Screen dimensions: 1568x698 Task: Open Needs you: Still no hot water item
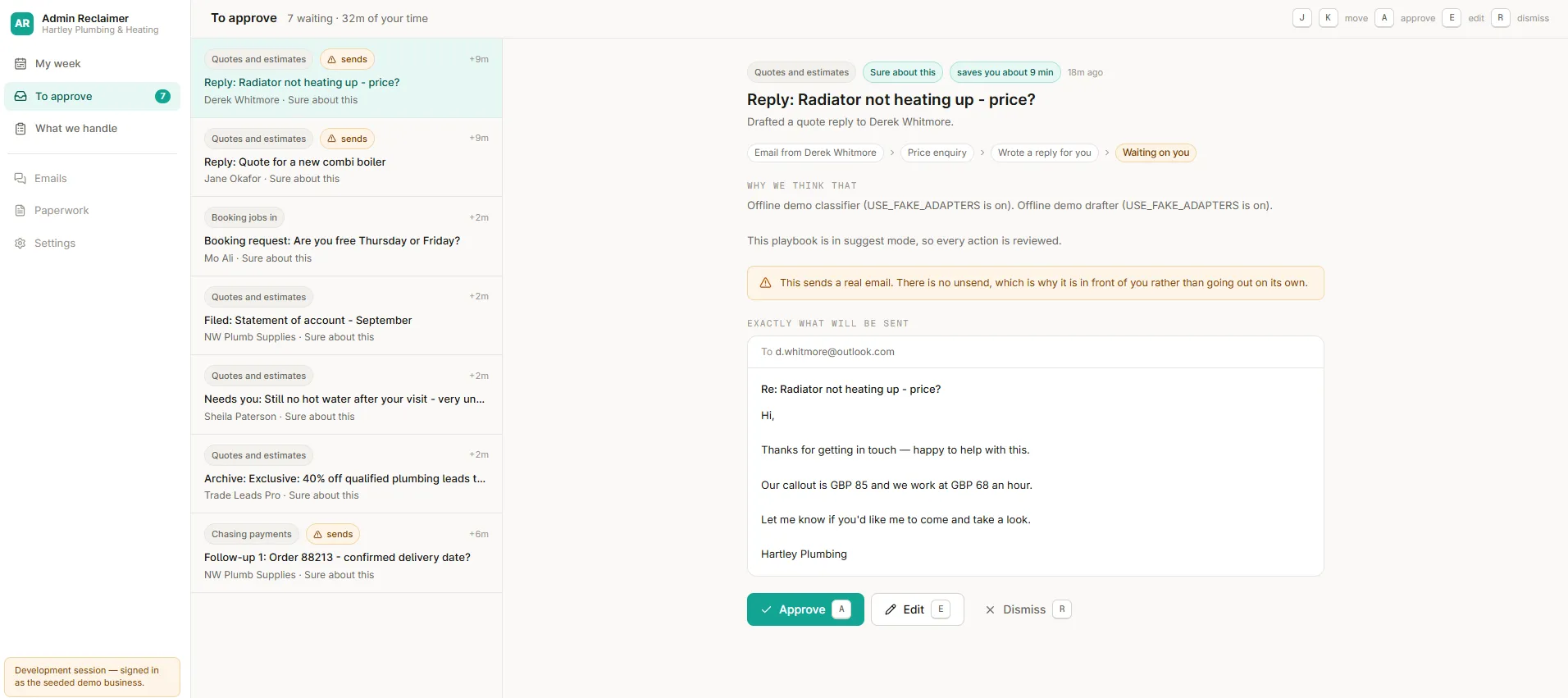346,395
